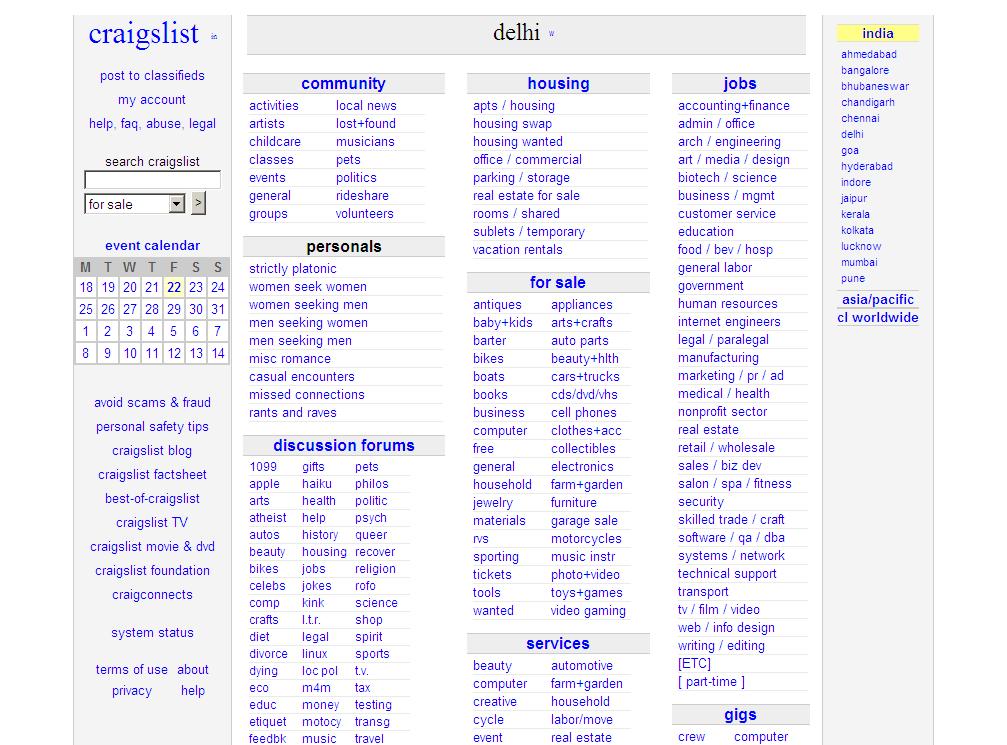Open my account link
This screenshot has height=745, width=1007.
click(x=152, y=100)
